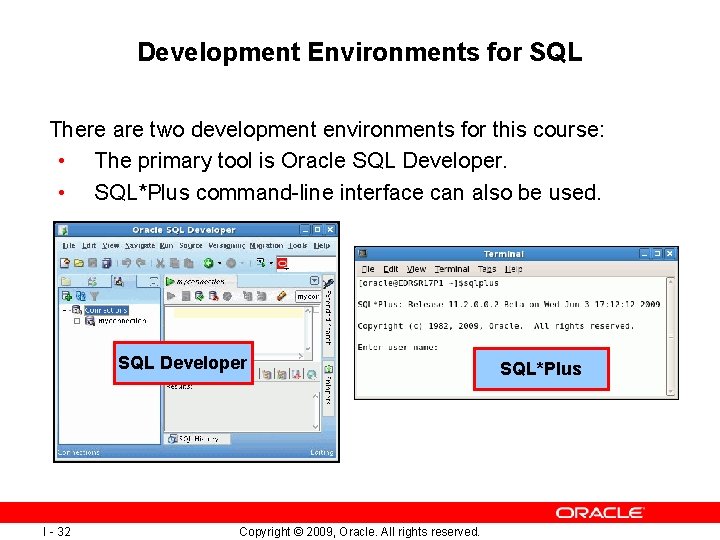This screenshot has height=540, width=720.
Task: Collapse the Connections tree node
Action: point(65,310)
